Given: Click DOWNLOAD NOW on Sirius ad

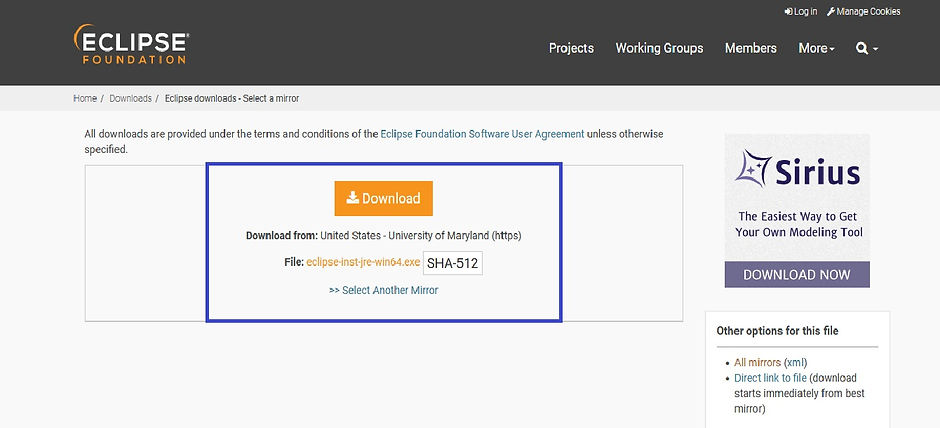Looking at the screenshot, I should click(797, 275).
